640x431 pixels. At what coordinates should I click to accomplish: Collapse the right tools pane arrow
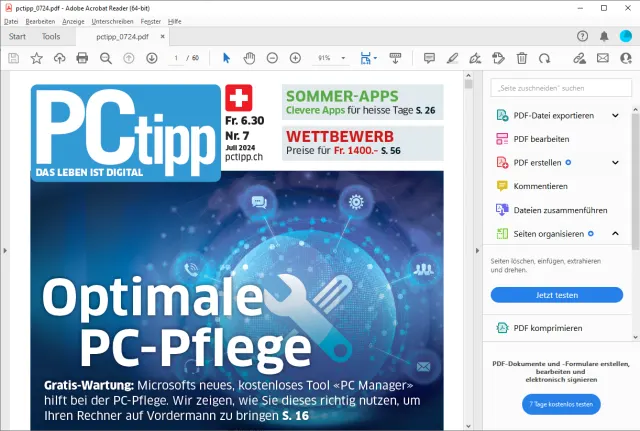pyautogui.click(x=477, y=251)
